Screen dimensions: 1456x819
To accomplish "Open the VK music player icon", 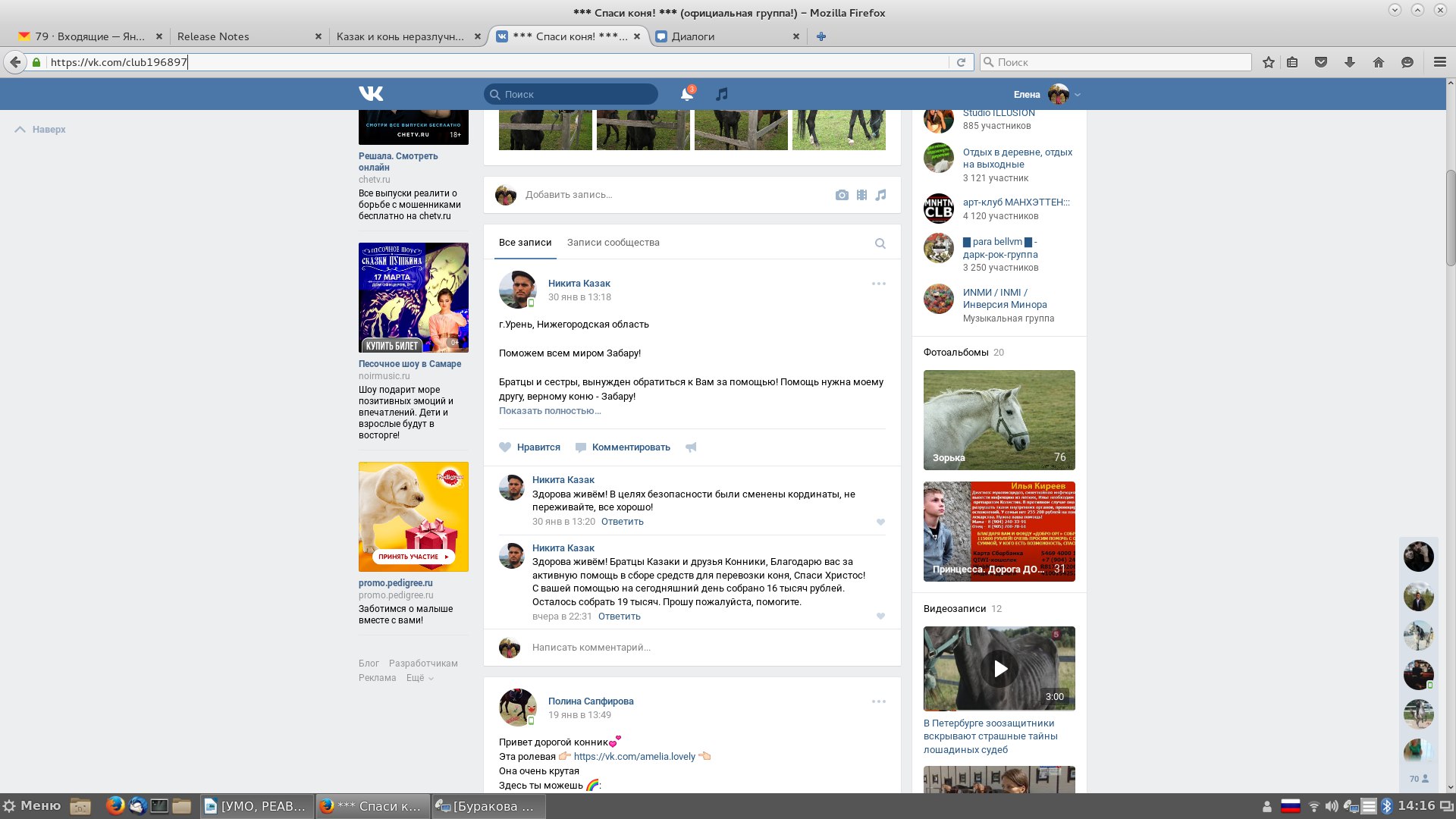I will click(x=722, y=94).
